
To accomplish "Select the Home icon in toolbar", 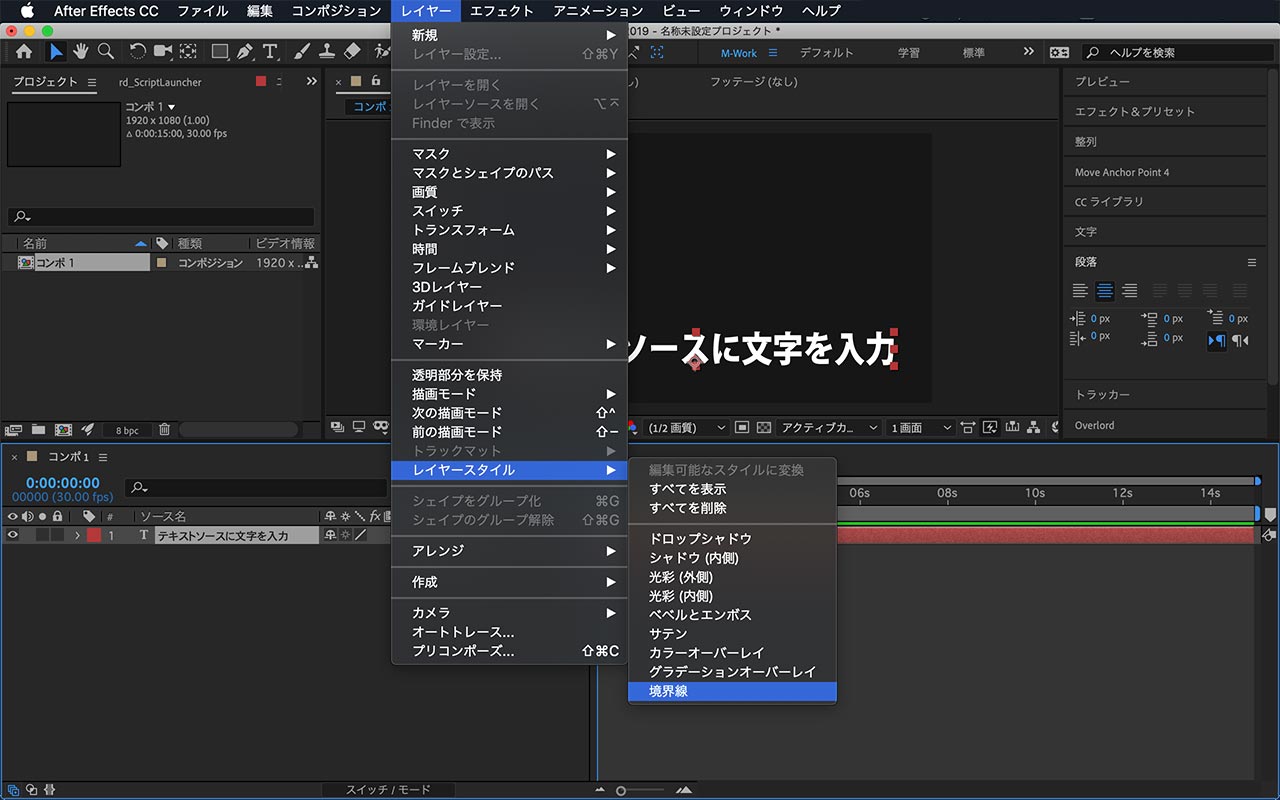I will click(x=24, y=52).
